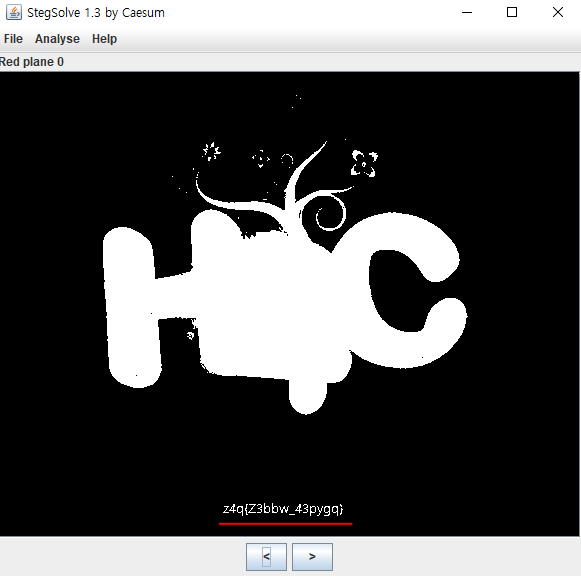Click the hidden text z4q{Z3bbw_43pygq}
Image resolution: width=581 pixels, height=576 pixels.
tap(283, 509)
